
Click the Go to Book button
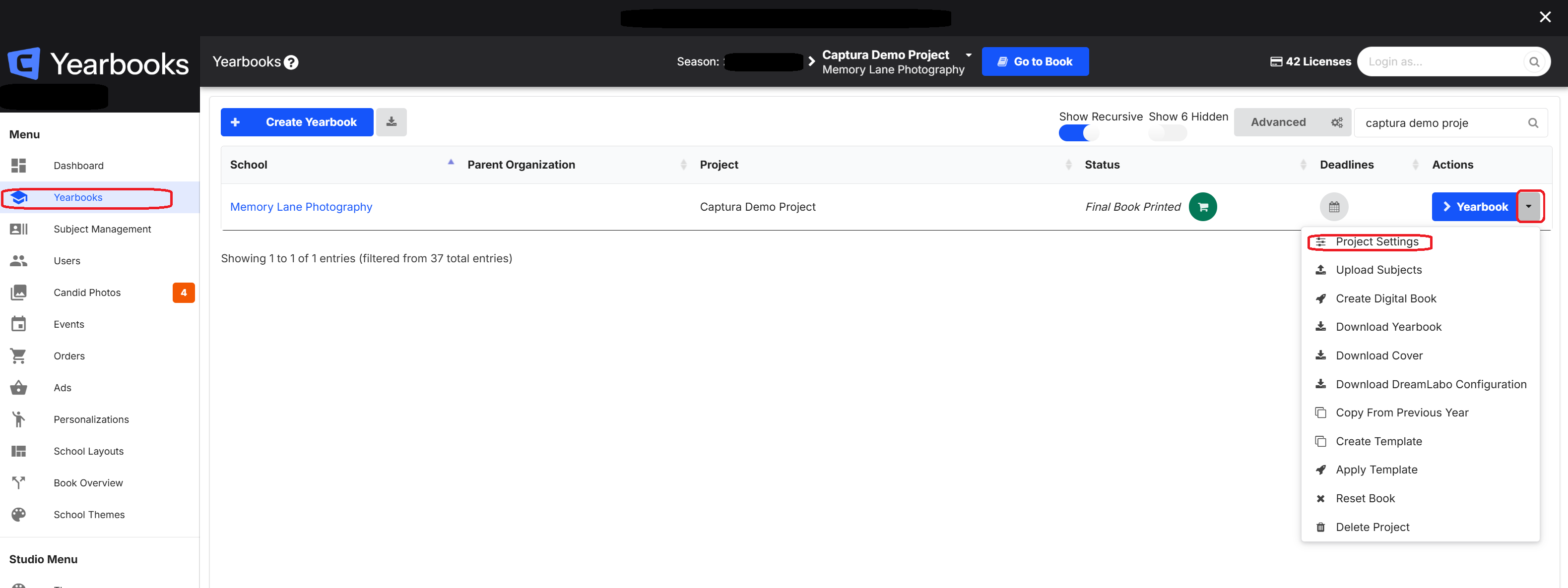pyautogui.click(x=1035, y=61)
